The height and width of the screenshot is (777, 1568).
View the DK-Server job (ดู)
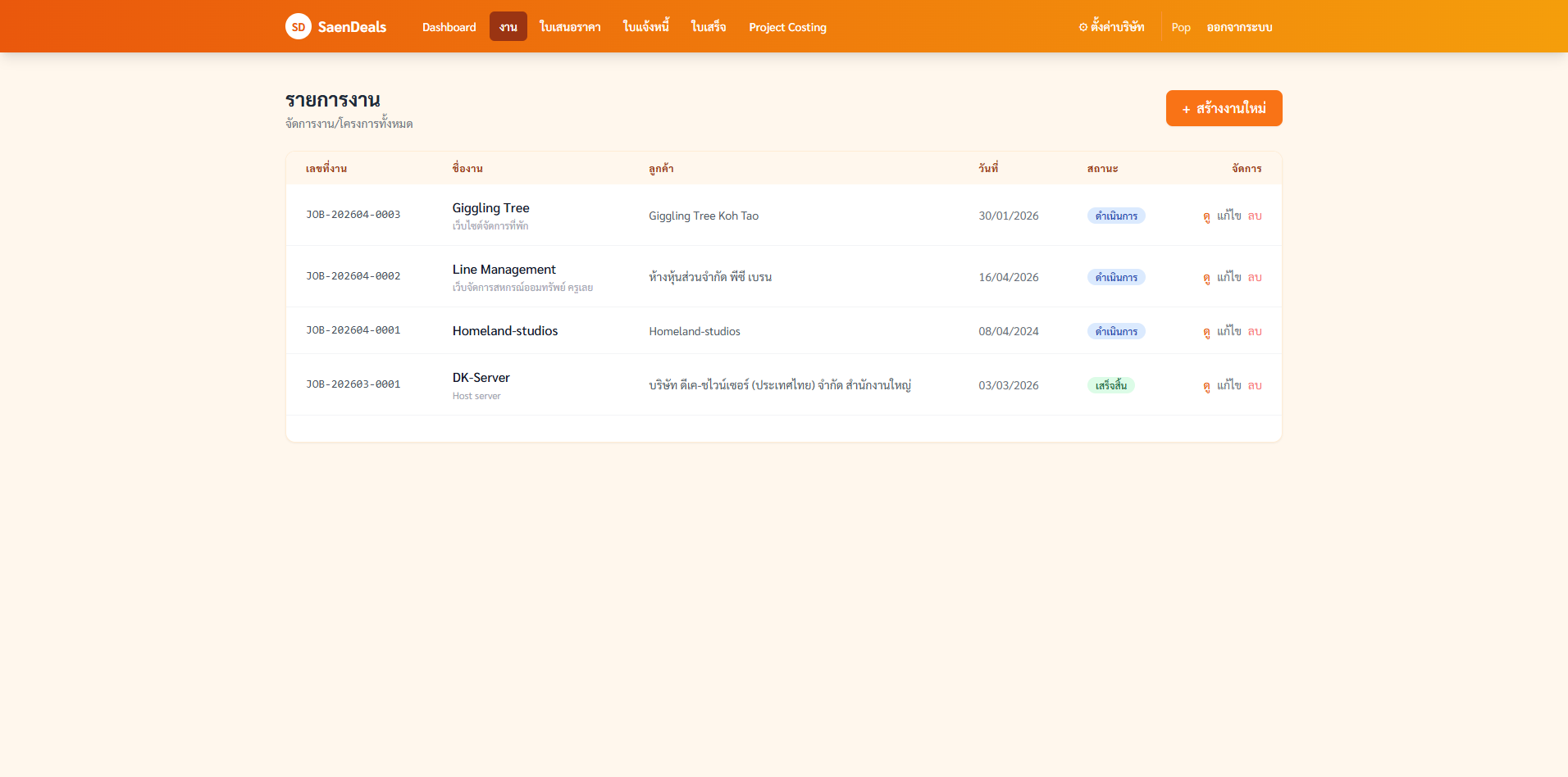[x=1206, y=386]
